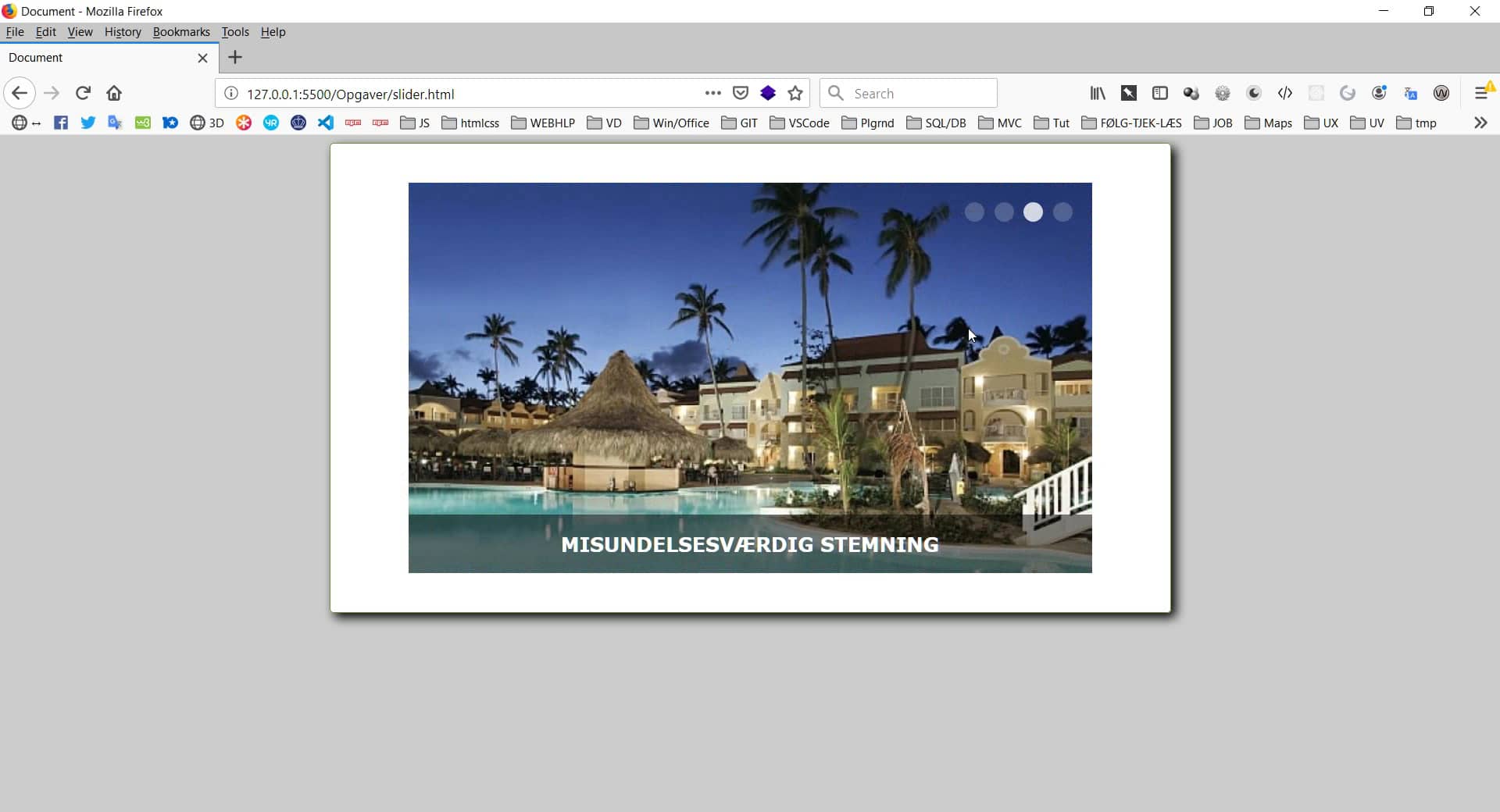Open the Bookmarks menu
The image size is (1500, 812).
click(x=181, y=32)
